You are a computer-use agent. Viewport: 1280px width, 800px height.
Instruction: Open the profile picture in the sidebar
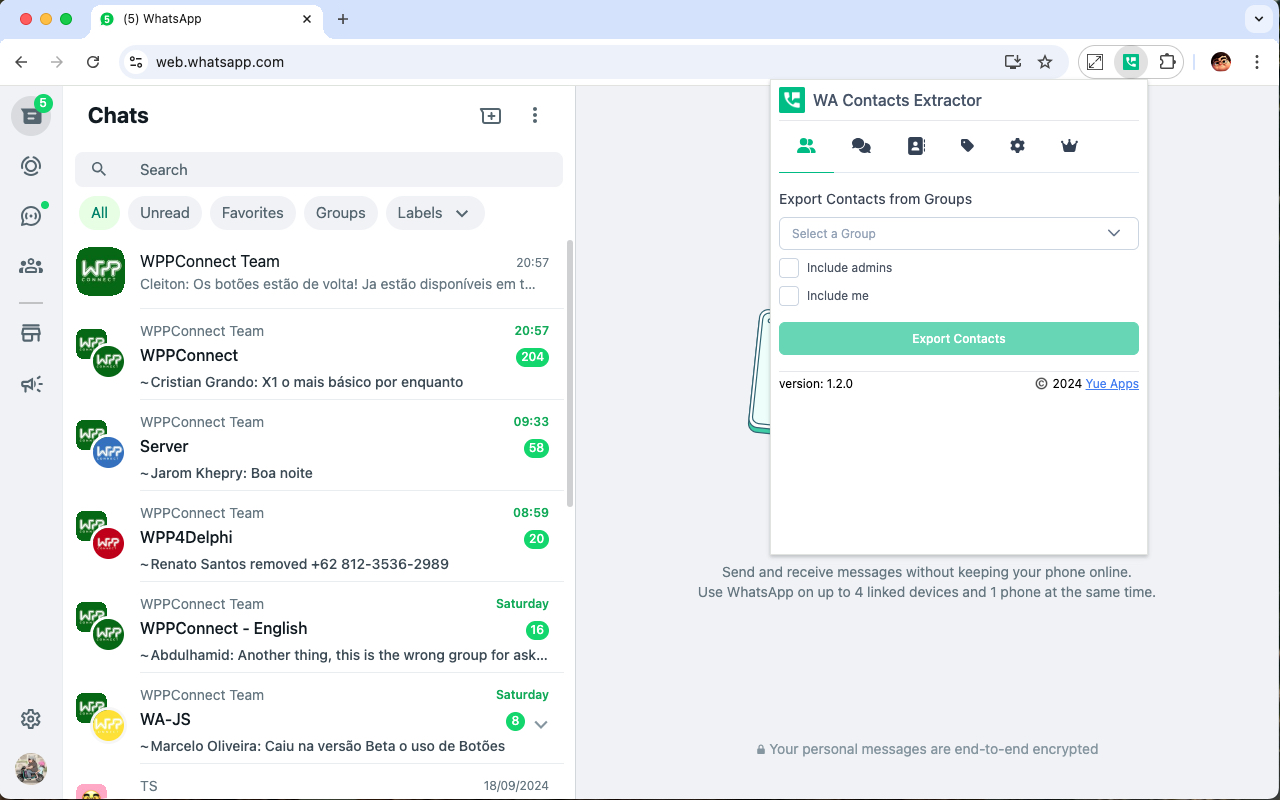click(x=31, y=769)
